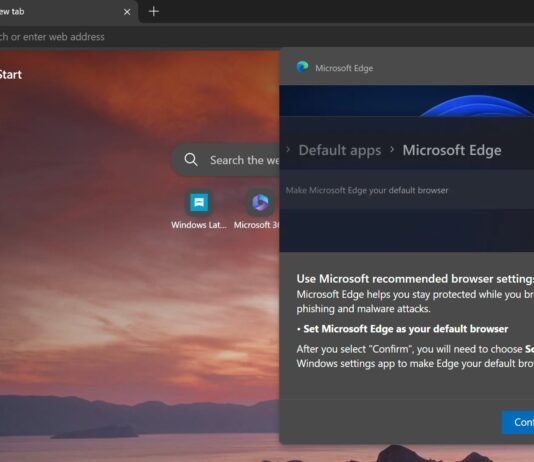The height and width of the screenshot is (462, 534).
Task: Type in the Search the web field
Action: pos(226,160)
